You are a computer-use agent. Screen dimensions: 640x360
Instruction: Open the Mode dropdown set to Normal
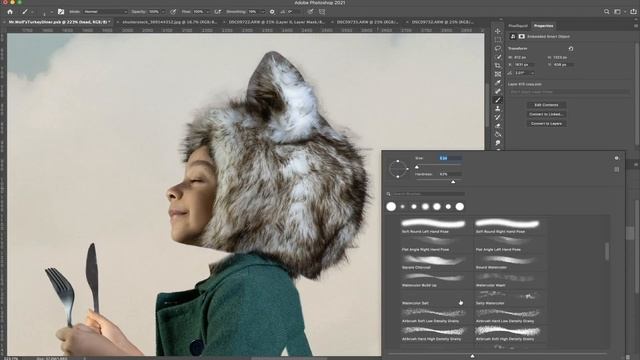pyautogui.click(x=105, y=12)
